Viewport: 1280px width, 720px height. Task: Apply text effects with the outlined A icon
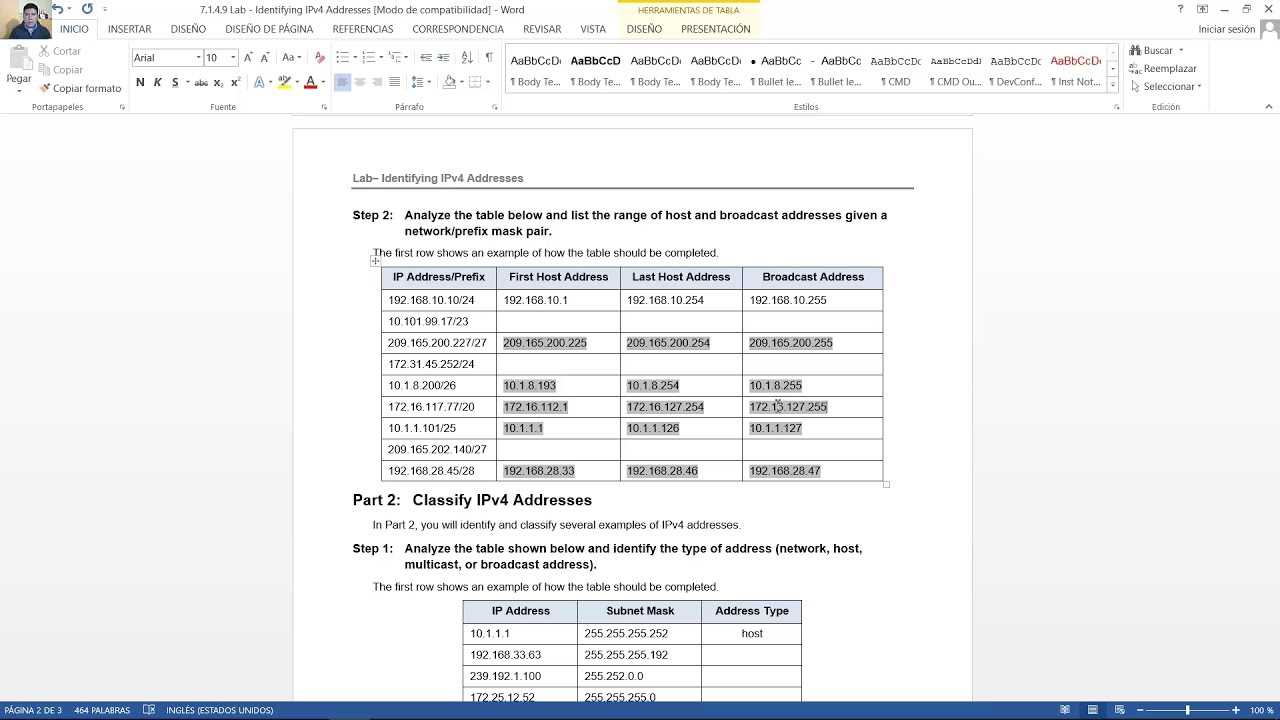258,82
